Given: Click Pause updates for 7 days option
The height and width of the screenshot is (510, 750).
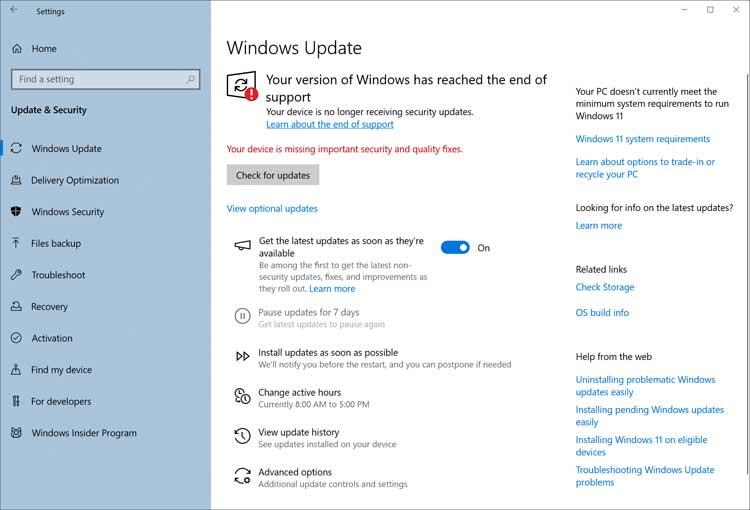Looking at the screenshot, I should (x=309, y=312).
